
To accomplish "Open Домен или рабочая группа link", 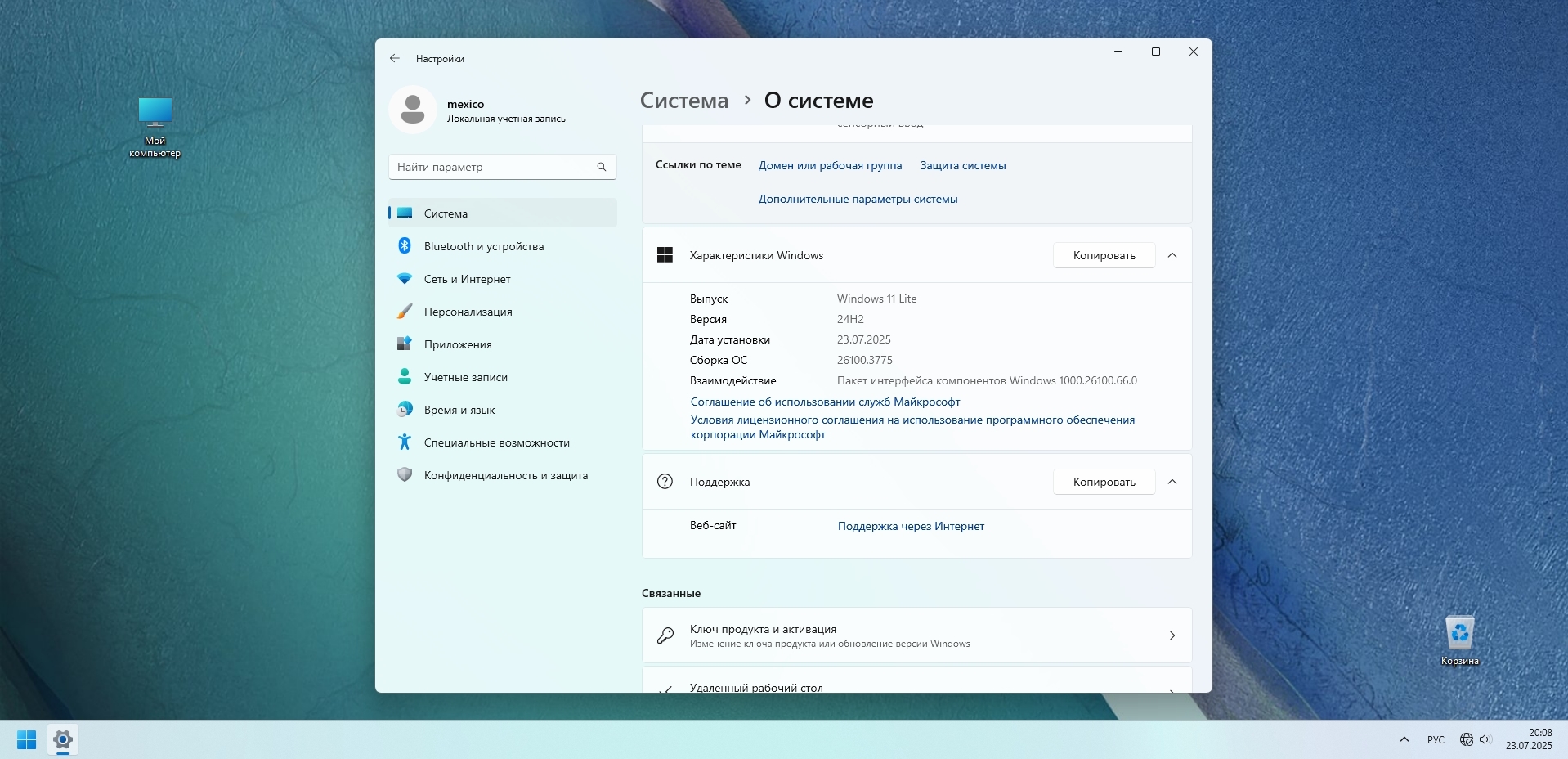I will point(830,165).
